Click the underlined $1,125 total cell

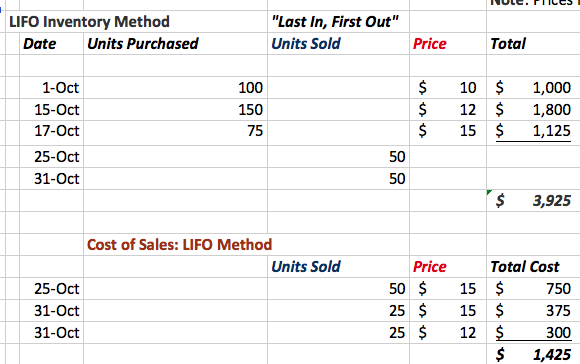(533, 131)
